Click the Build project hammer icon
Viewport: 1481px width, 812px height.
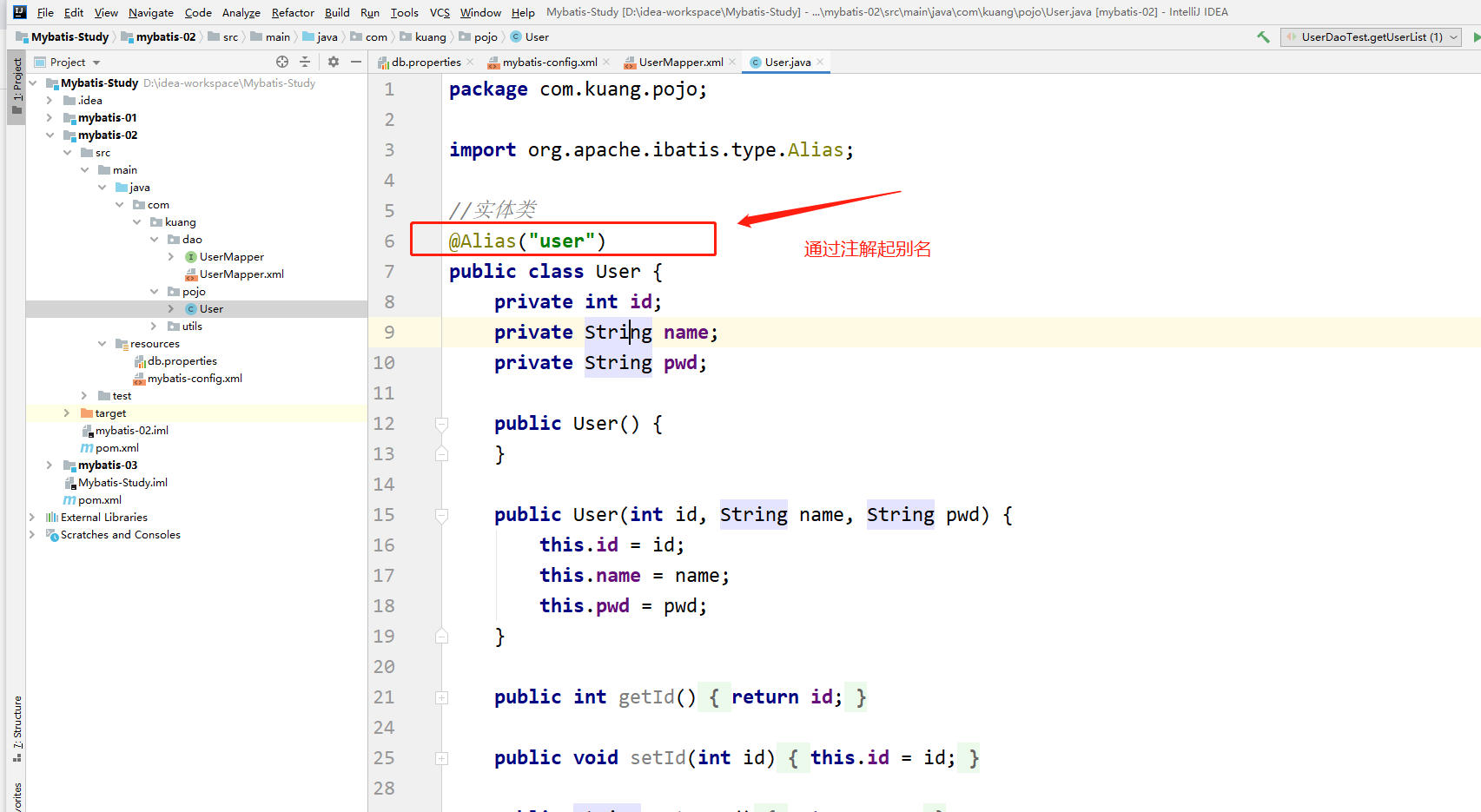[1263, 36]
